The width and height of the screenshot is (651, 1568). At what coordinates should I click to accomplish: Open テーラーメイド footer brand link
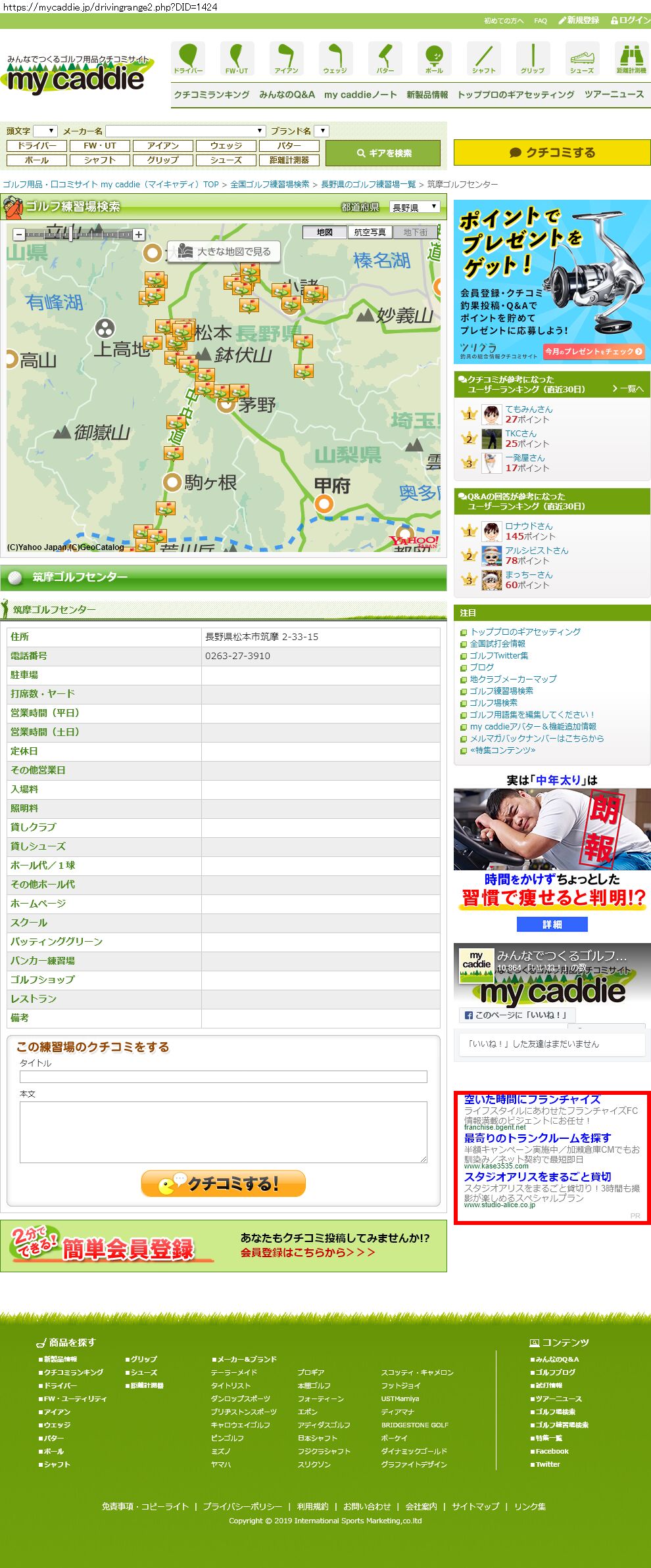tap(234, 1372)
